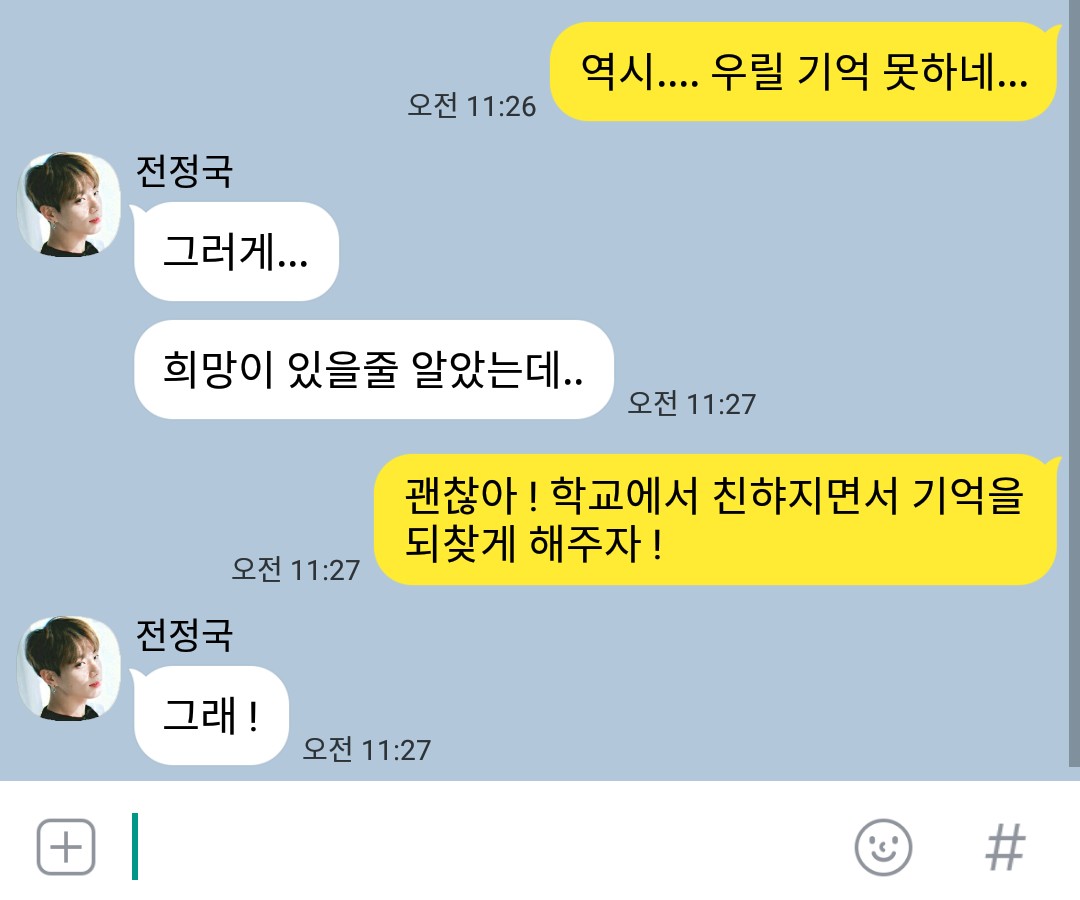Image resolution: width=1080 pixels, height=900 pixels.
Task: Select the bubble '희망이 있을줄 알았는데..'
Action: [x=373, y=370]
